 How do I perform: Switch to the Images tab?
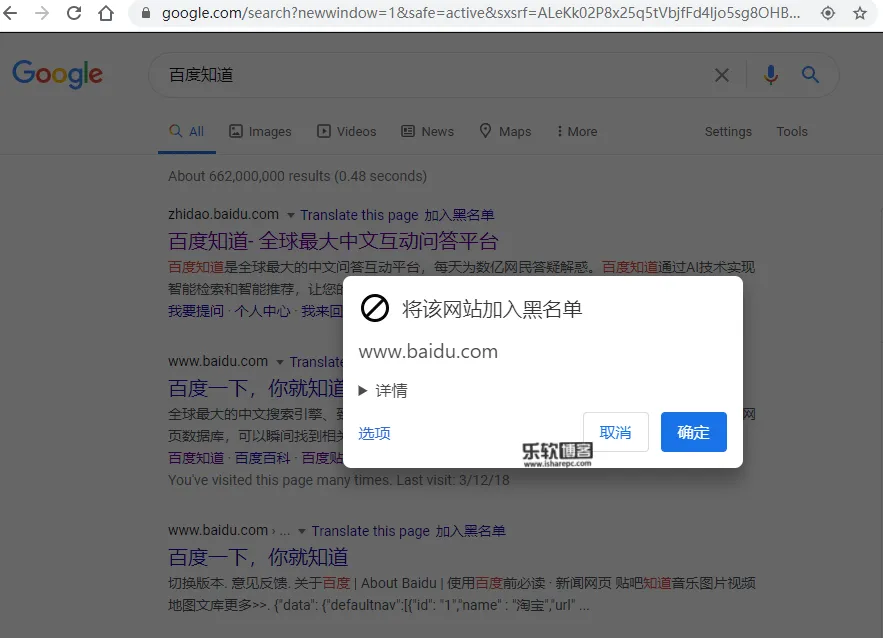260,132
